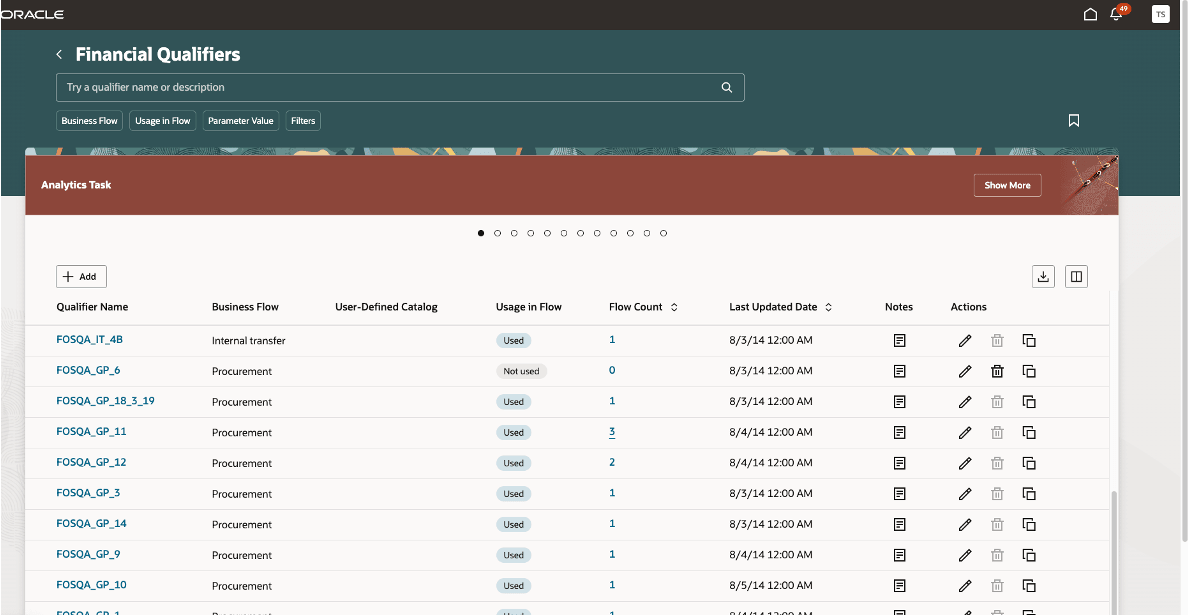The height and width of the screenshot is (616, 1188).
Task: Open notes for FOSQA_IT_4B
Action: click(899, 341)
